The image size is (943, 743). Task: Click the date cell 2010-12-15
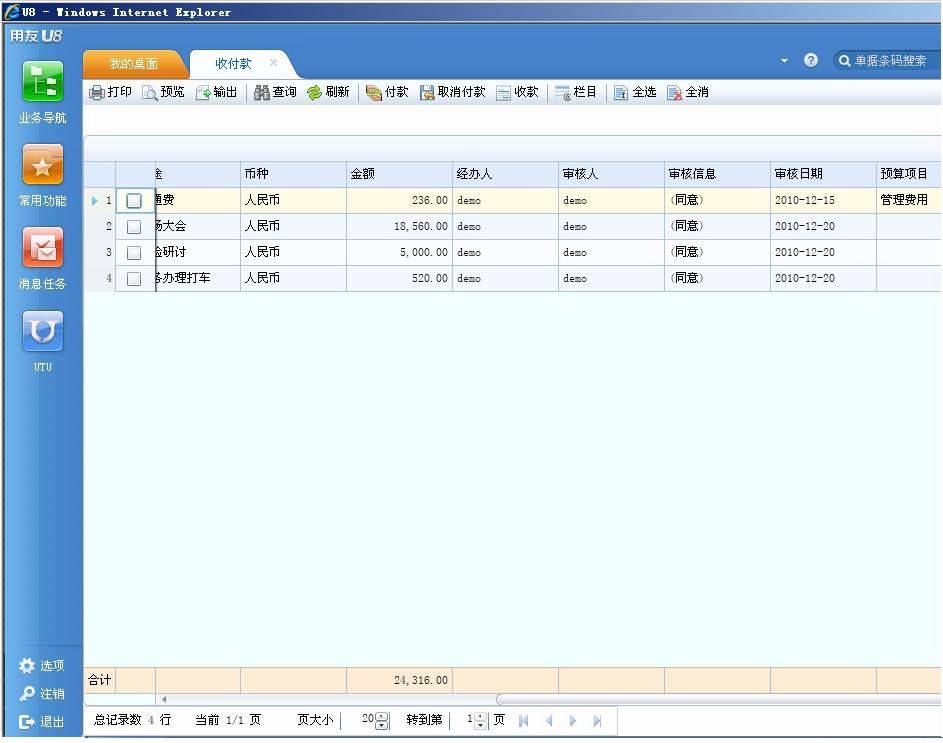(823, 200)
